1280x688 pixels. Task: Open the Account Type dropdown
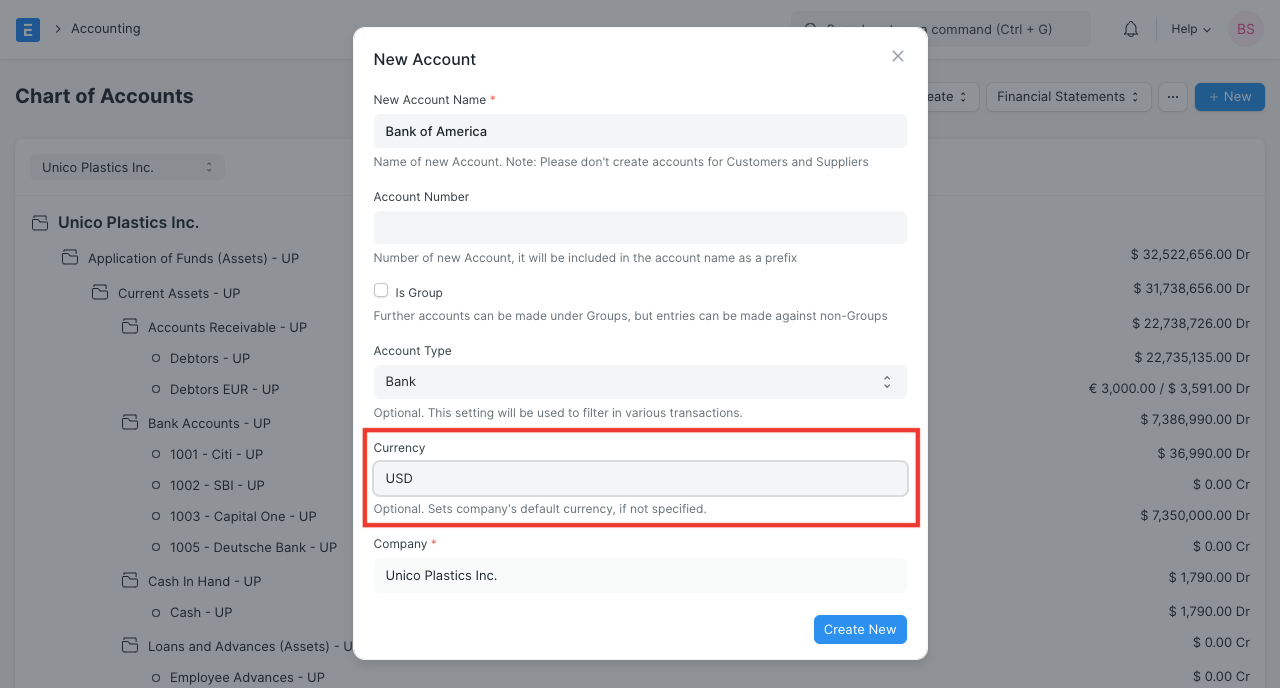640,381
